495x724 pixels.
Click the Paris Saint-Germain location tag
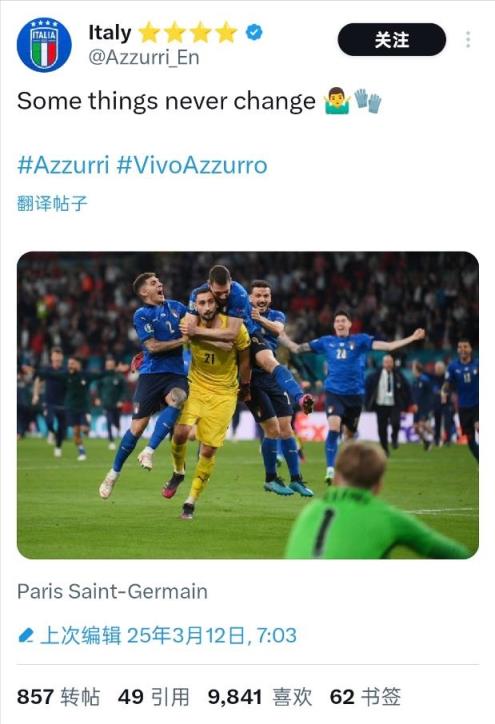pyautogui.click(x=112, y=591)
